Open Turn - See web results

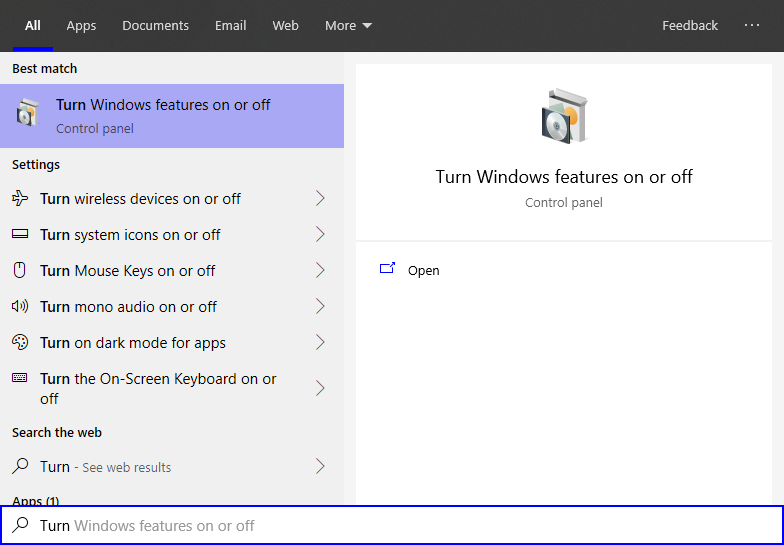172,466
